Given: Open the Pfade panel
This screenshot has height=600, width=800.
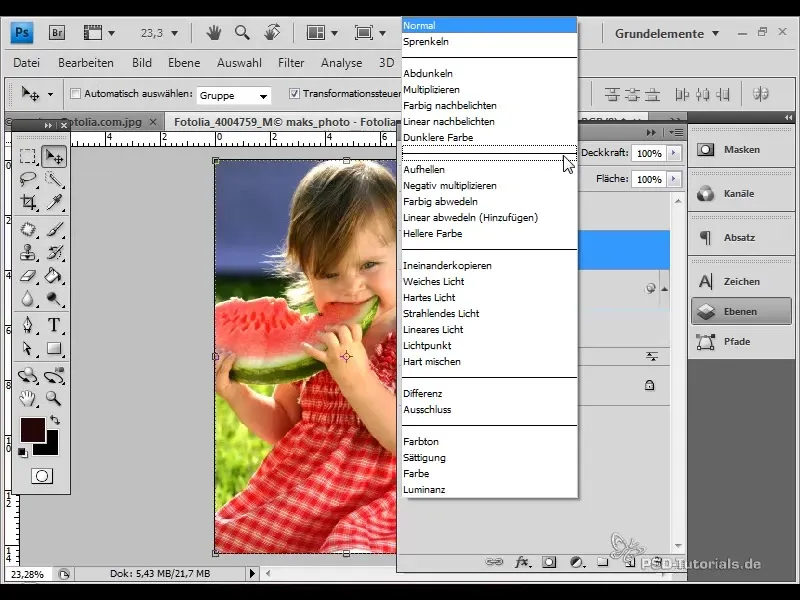Looking at the screenshot, I should tap(741, 341).
